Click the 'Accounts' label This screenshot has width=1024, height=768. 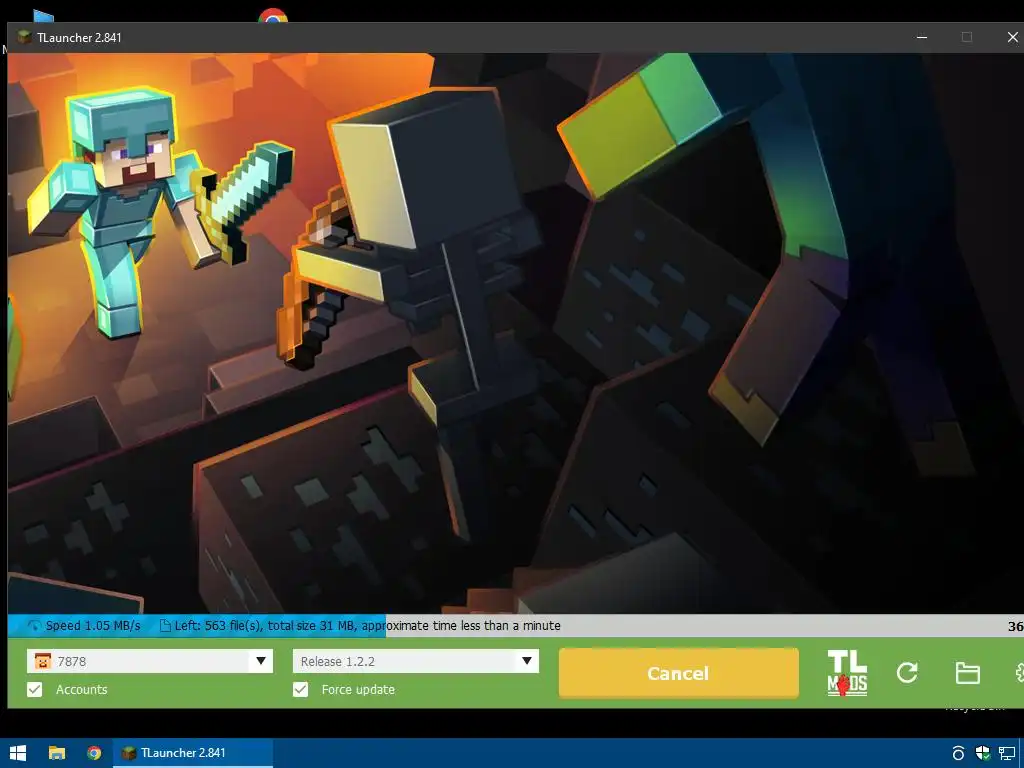82,690
